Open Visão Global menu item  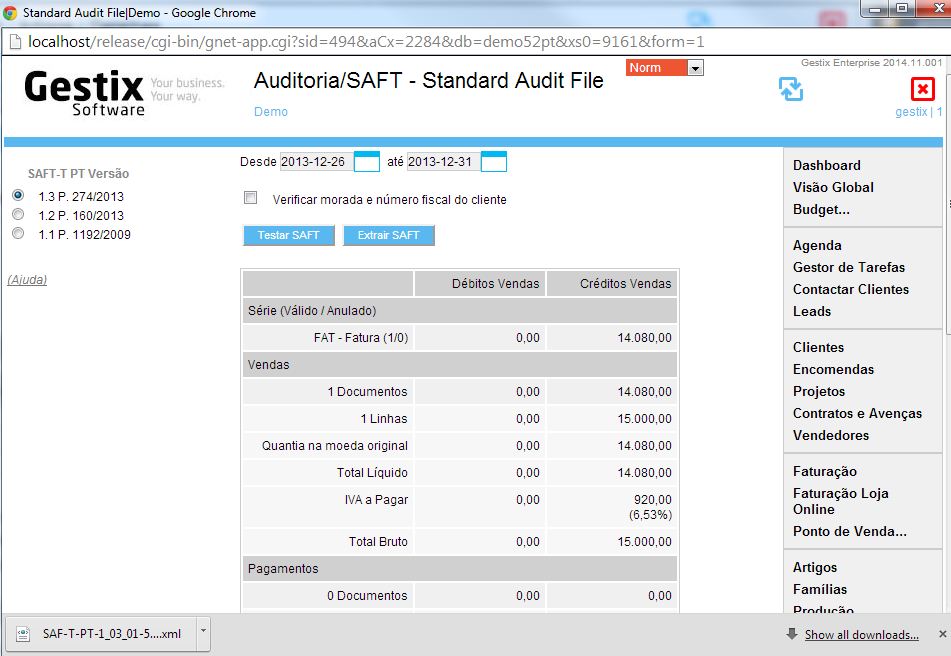click(833, 187)
